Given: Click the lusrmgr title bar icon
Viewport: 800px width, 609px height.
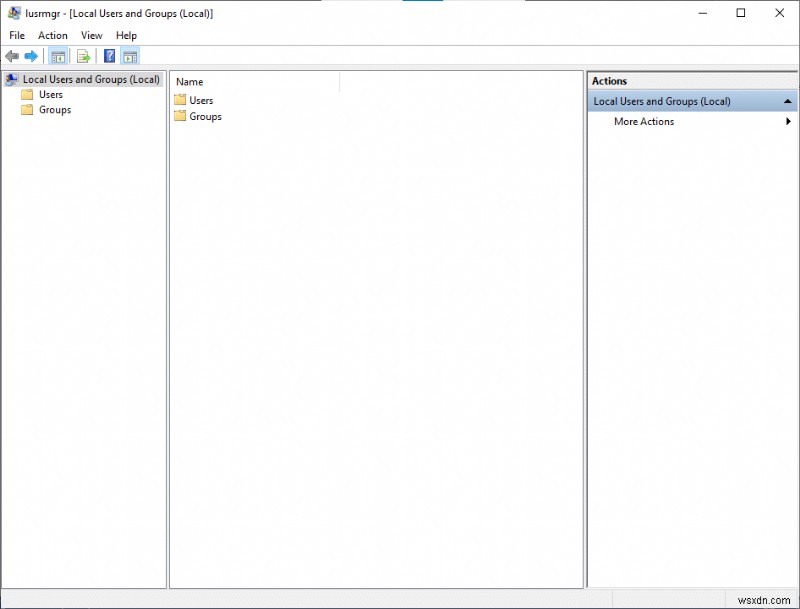Looking at the screenshot, I should point(14,13).
